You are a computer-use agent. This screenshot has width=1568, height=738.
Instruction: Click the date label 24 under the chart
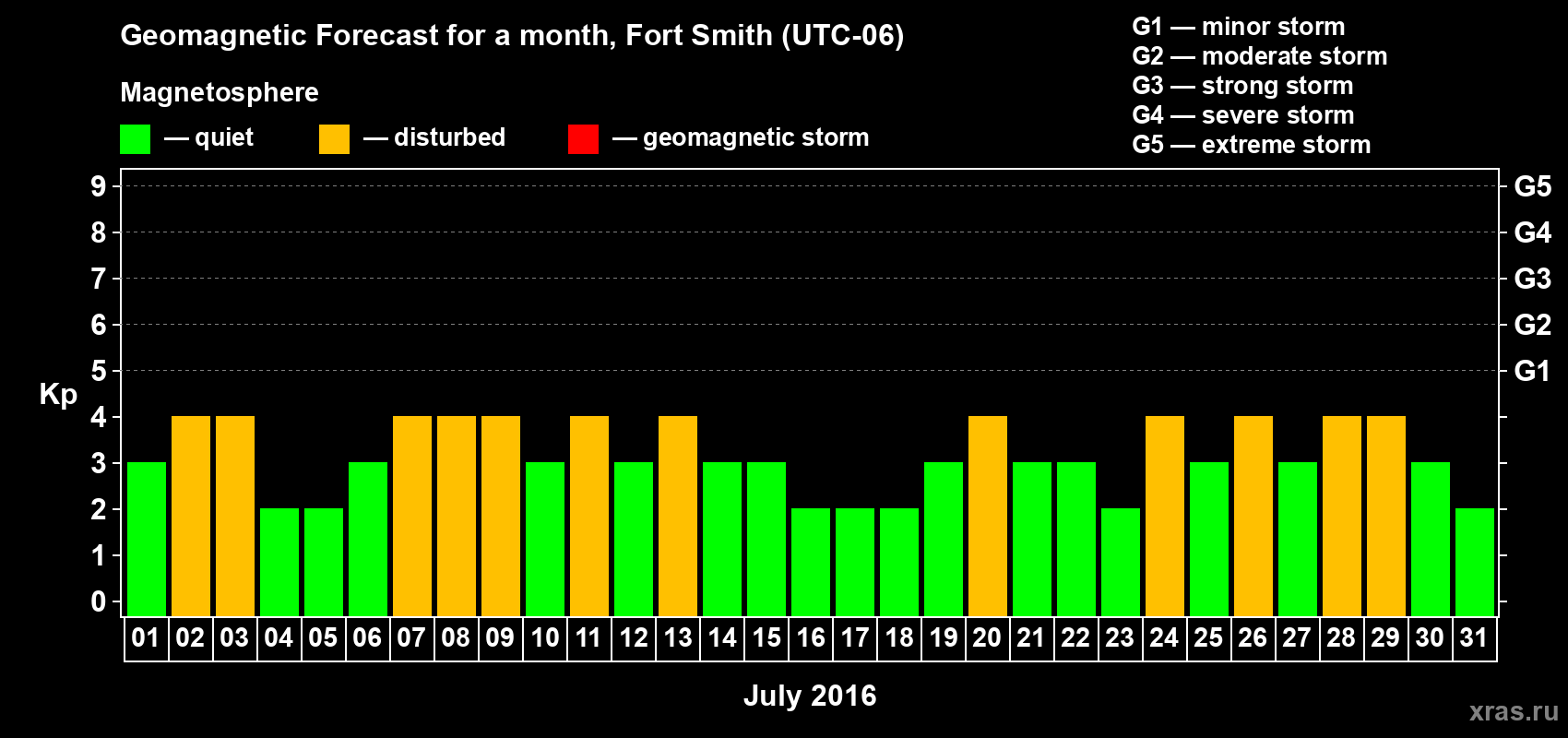1164,638
